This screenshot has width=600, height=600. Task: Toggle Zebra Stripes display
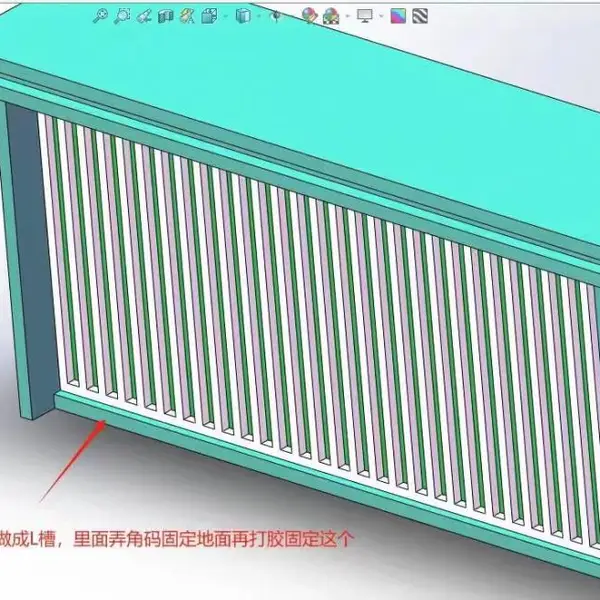click(420, 16)
